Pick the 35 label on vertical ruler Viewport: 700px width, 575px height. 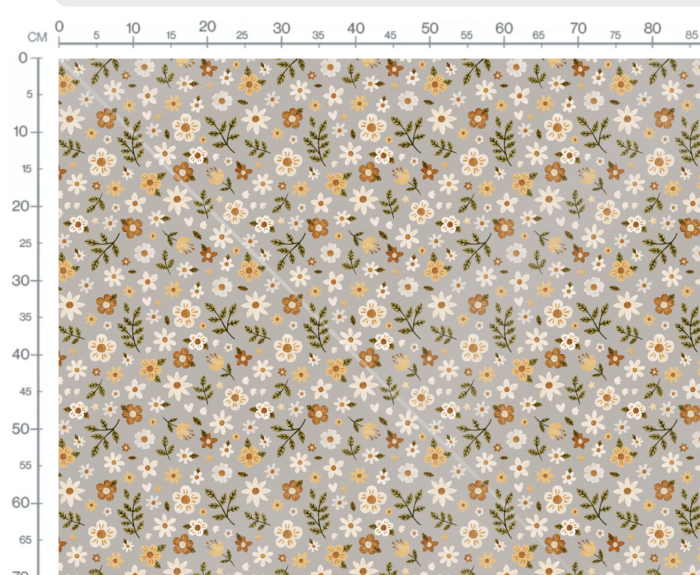click(25, 317)
